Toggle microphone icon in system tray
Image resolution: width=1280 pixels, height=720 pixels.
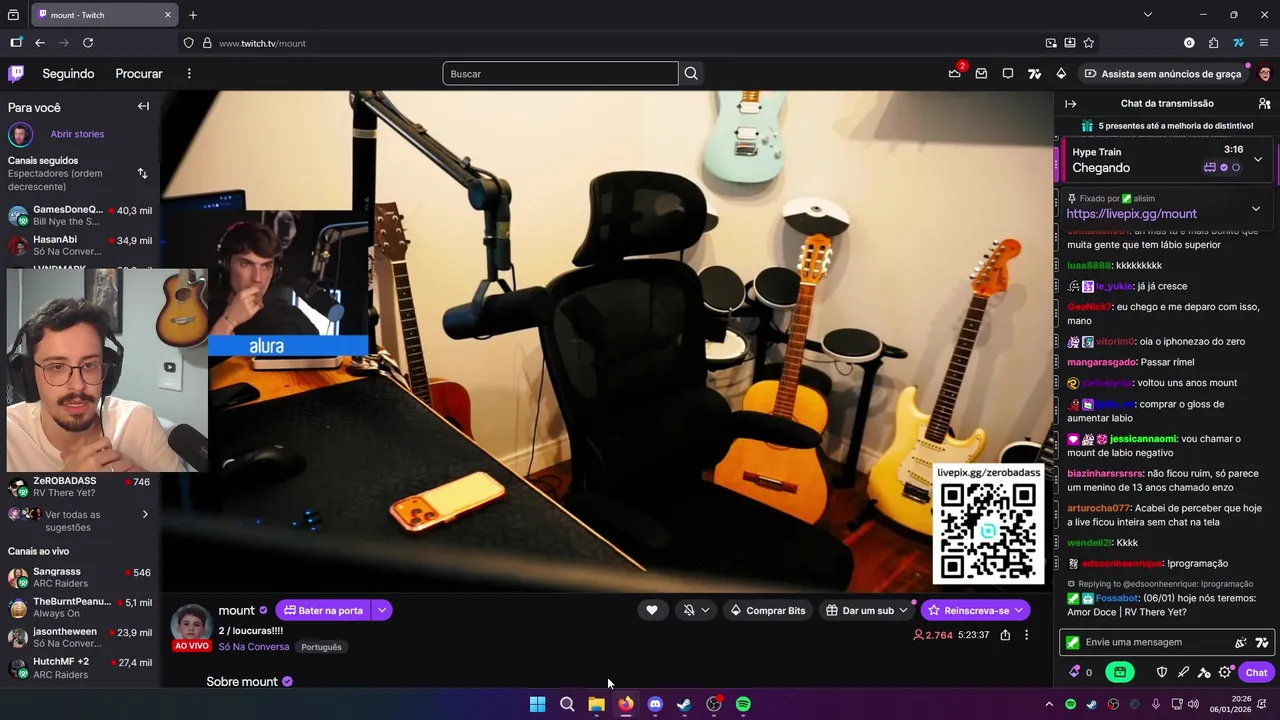point(1156,704)
